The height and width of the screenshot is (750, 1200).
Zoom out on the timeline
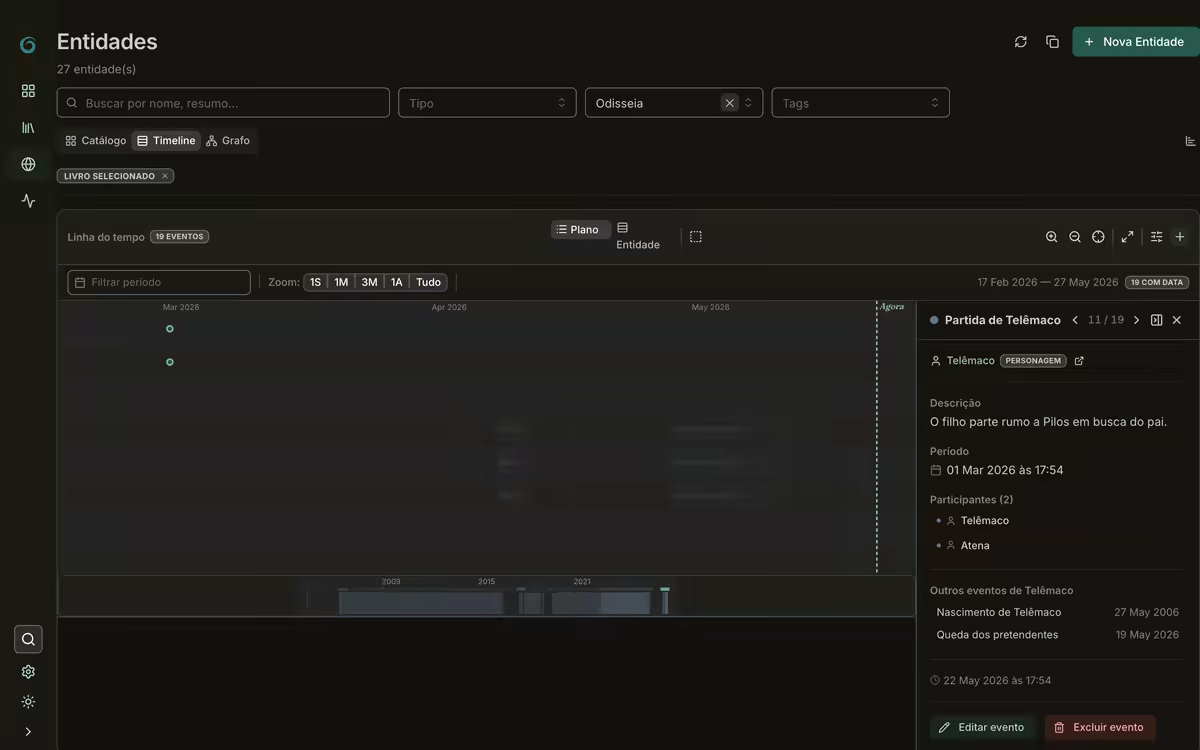[1075, 237]
